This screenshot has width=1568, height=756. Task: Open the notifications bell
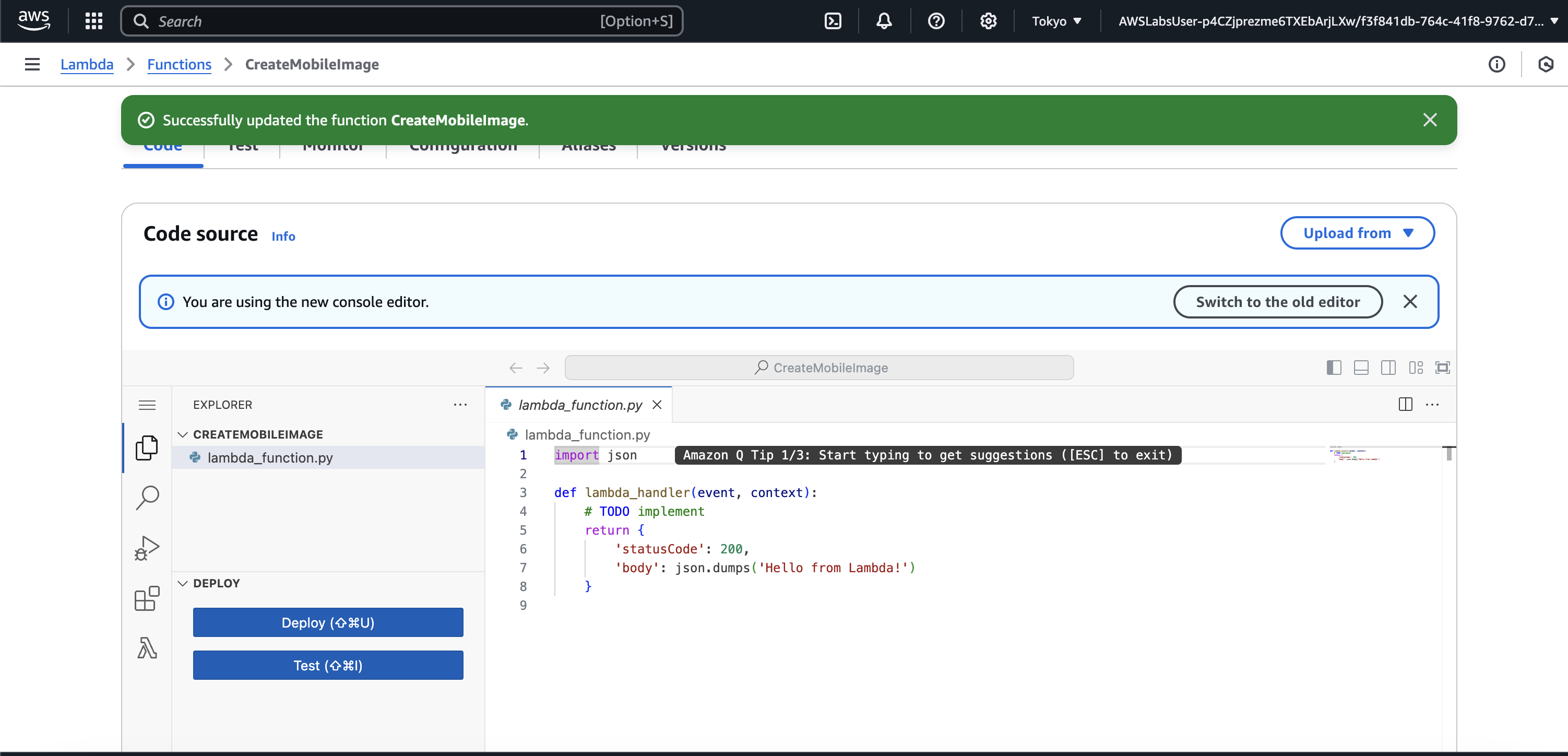click(x=884, y=21)
